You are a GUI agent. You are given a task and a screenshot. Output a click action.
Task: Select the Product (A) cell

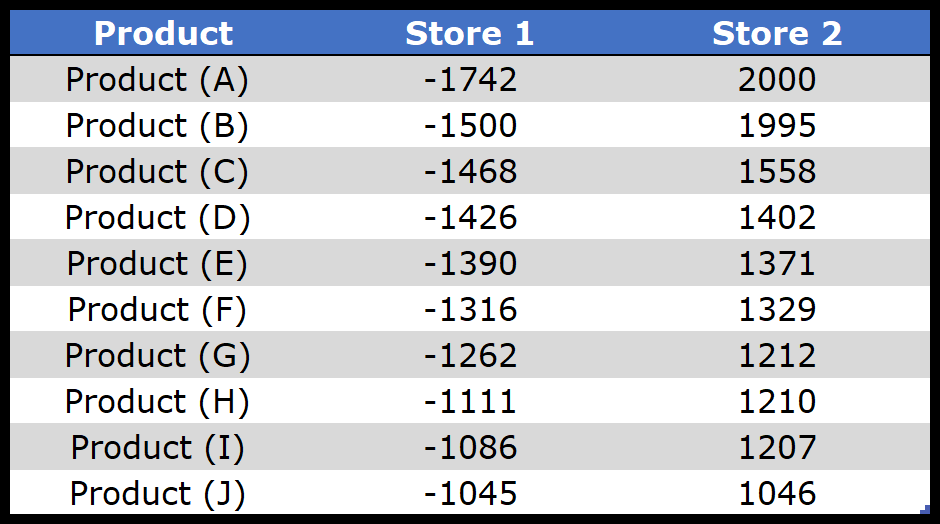pos(157,79)
